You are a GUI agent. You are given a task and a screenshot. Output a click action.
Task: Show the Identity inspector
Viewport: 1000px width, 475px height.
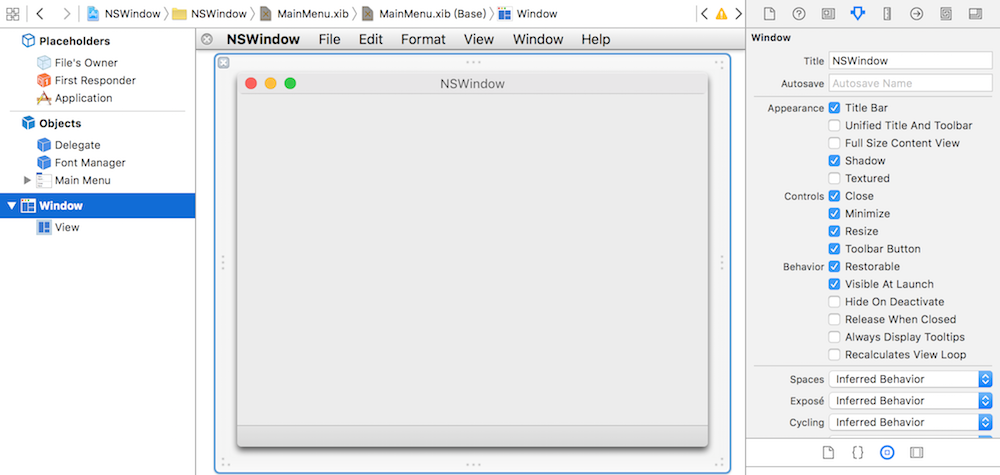pyautogui.click(x=828, y=13)
